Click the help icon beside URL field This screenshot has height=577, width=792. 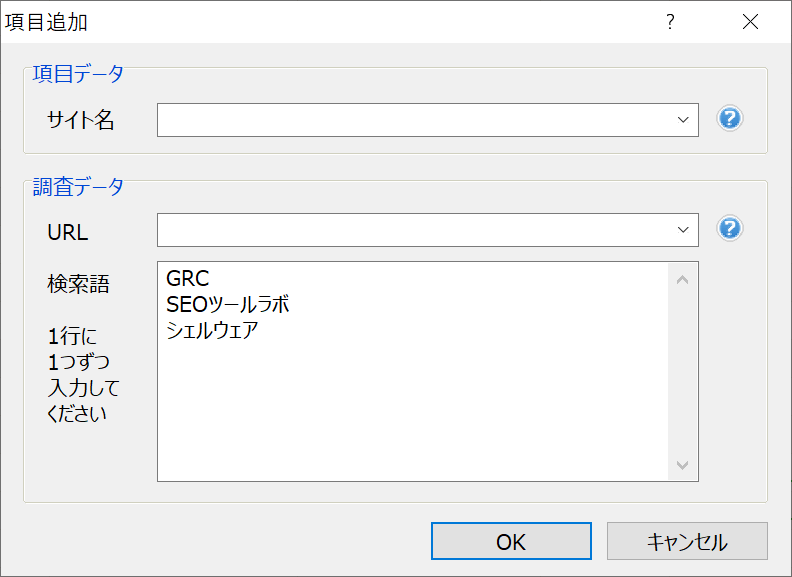tap(730, 229)
